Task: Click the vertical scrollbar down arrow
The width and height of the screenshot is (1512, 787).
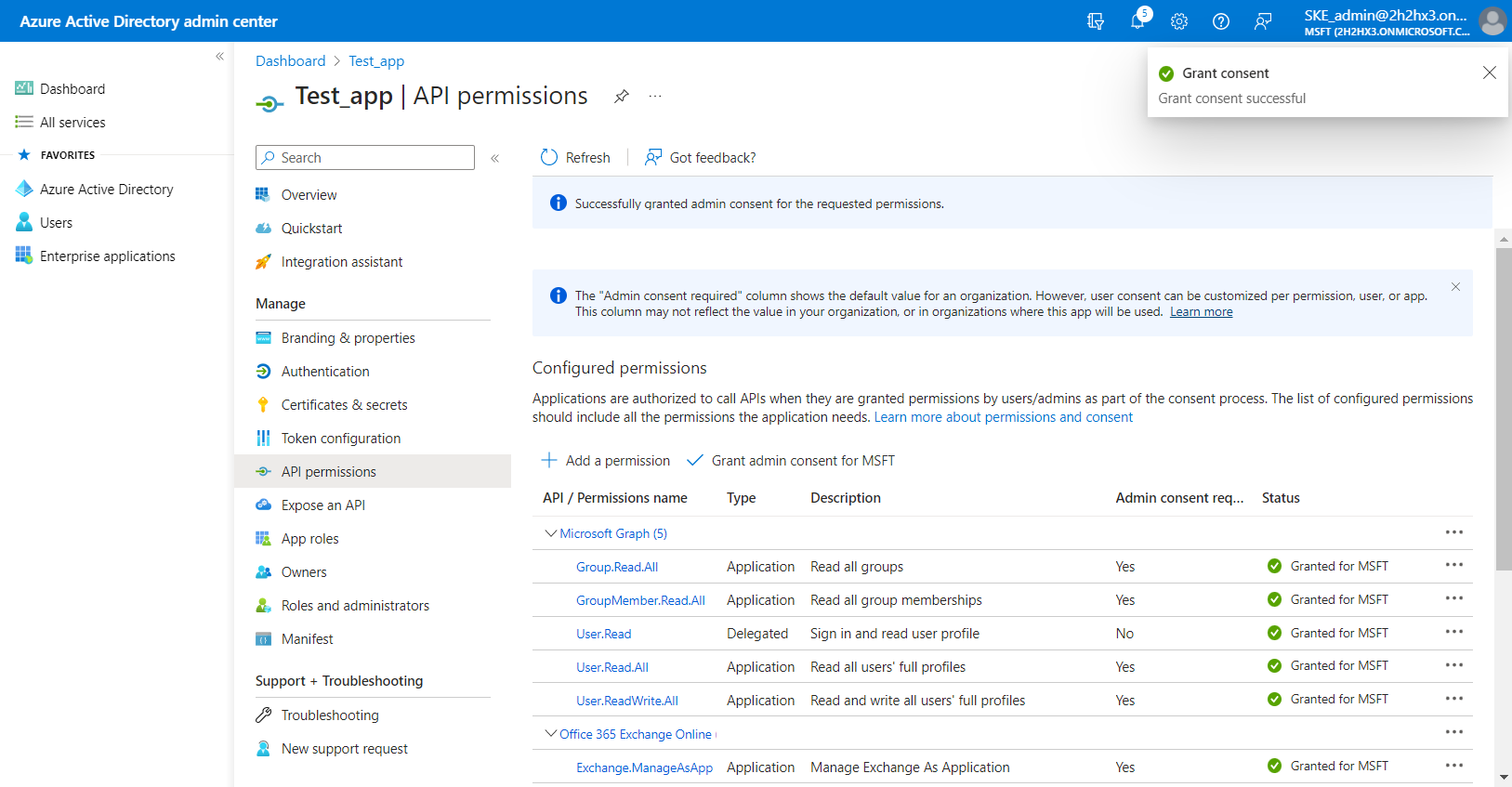Action: tap(1504, 777)
